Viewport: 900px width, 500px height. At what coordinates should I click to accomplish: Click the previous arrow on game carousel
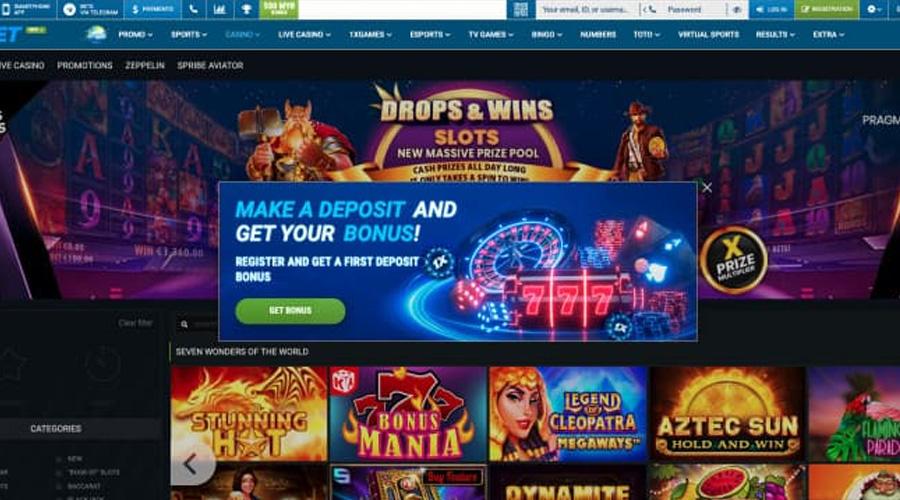192,464
